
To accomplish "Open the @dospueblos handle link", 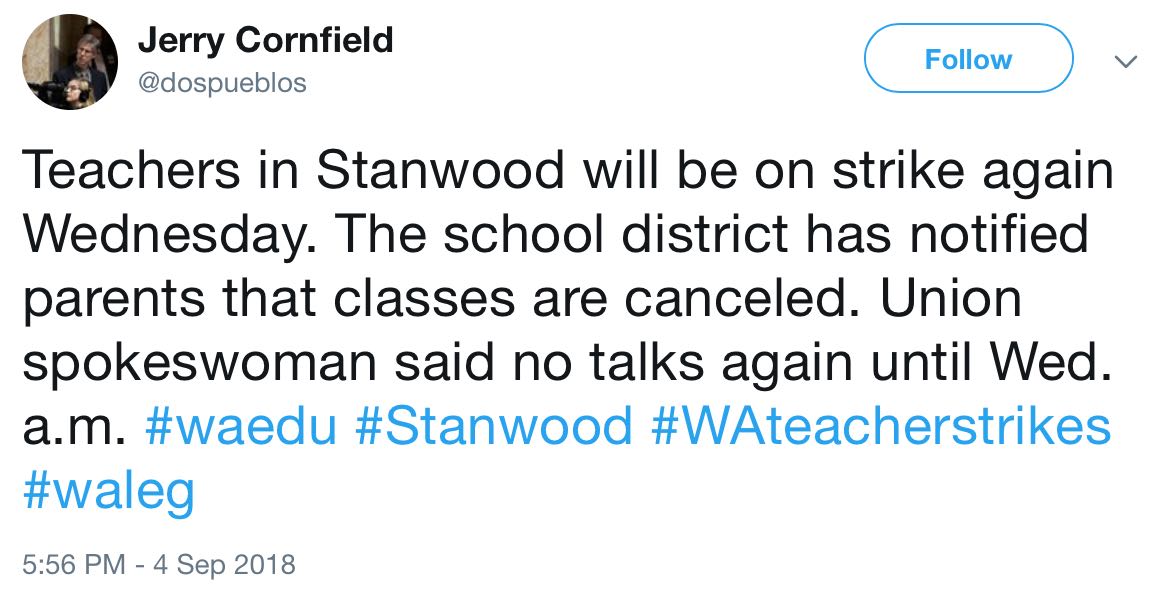I will pyautogui.click(x=221, y=83).
